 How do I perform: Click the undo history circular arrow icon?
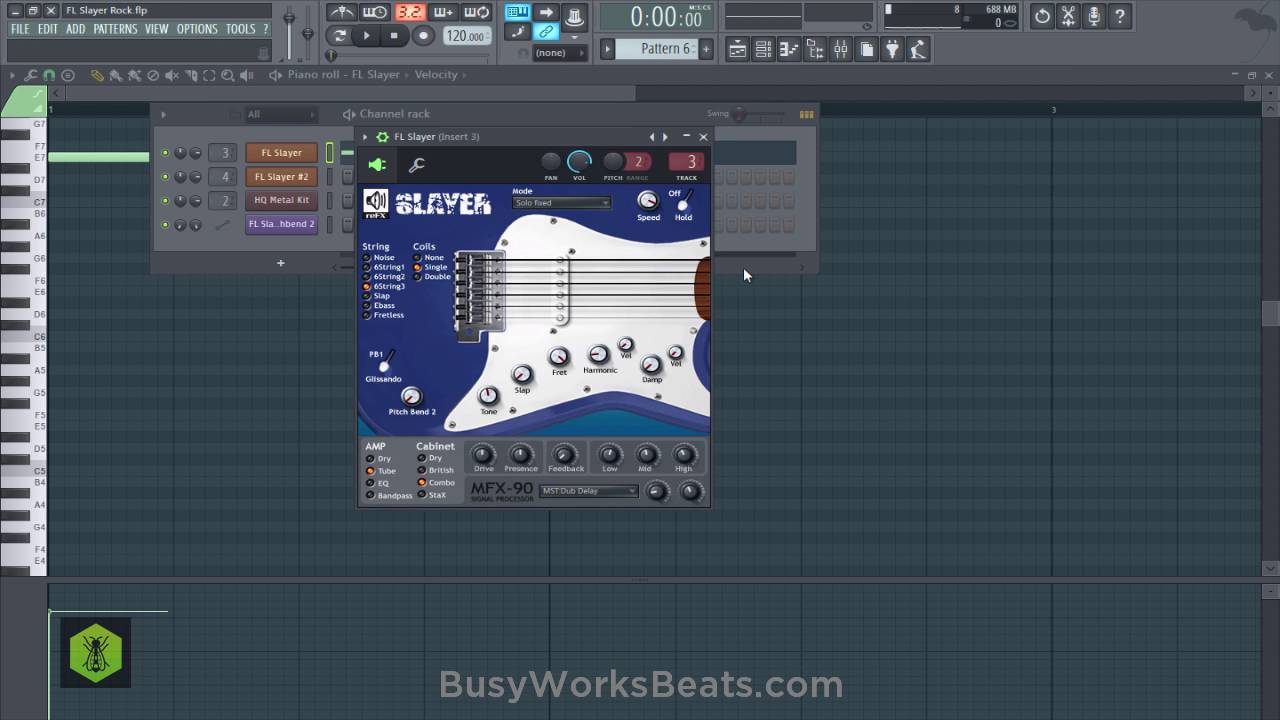(x=1042, y=16)
